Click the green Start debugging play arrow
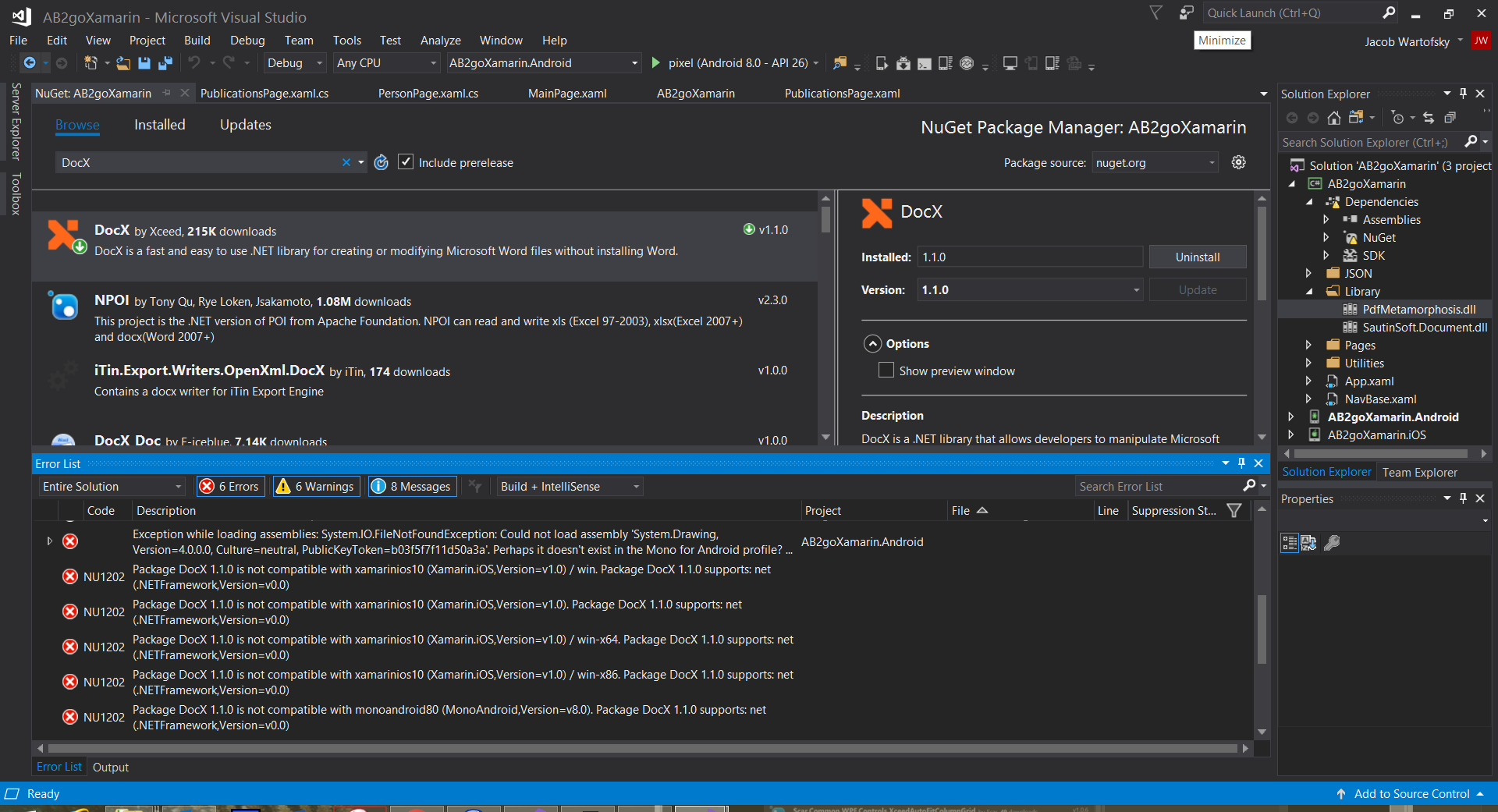 point(656,63)
